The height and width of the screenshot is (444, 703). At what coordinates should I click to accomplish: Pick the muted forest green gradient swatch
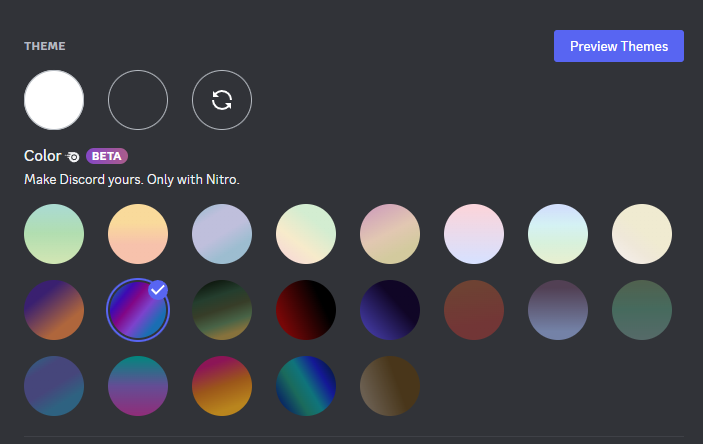tap(642, 310)
